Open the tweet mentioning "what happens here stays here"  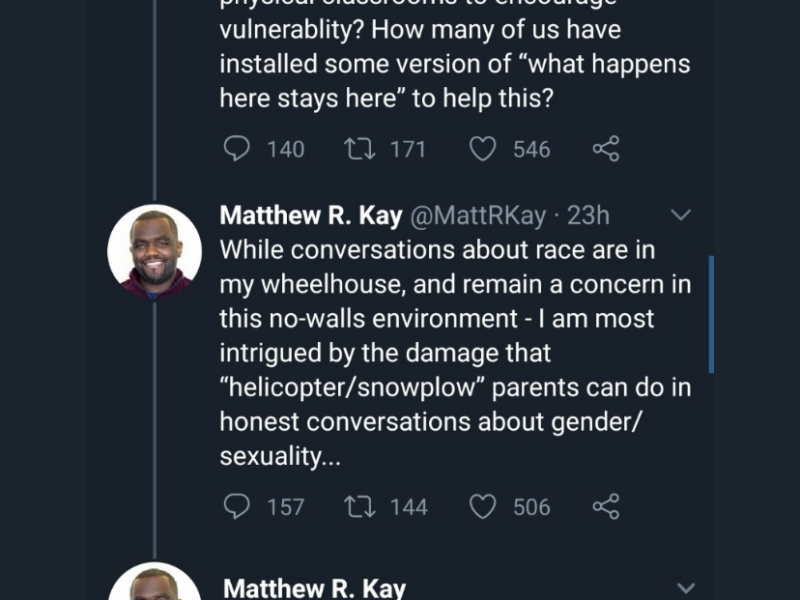[455, 64]
